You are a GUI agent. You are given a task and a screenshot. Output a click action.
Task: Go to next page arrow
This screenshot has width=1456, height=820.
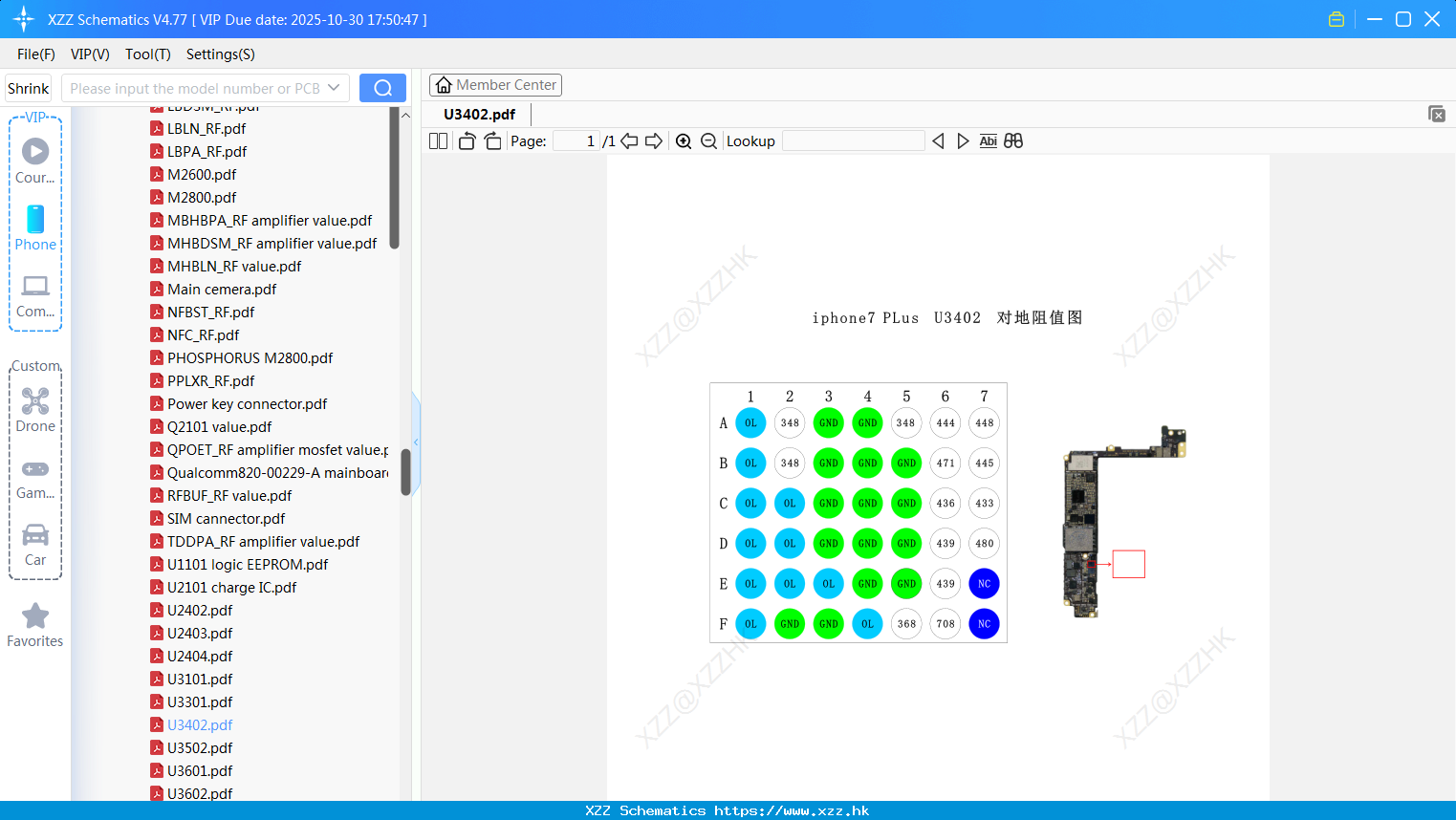(654, 141)
